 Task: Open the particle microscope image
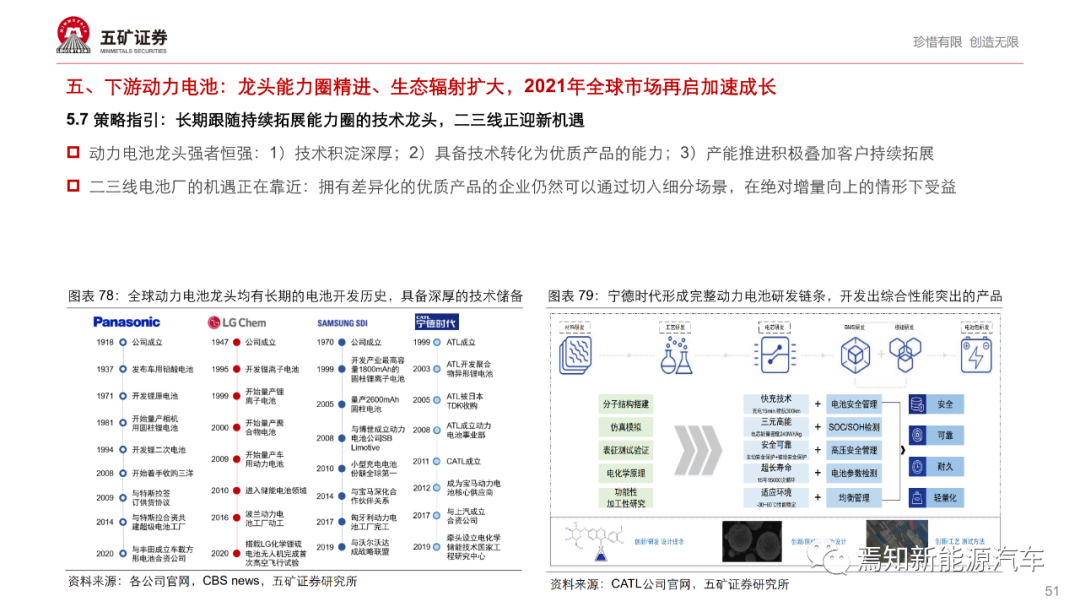click(751, 542)
